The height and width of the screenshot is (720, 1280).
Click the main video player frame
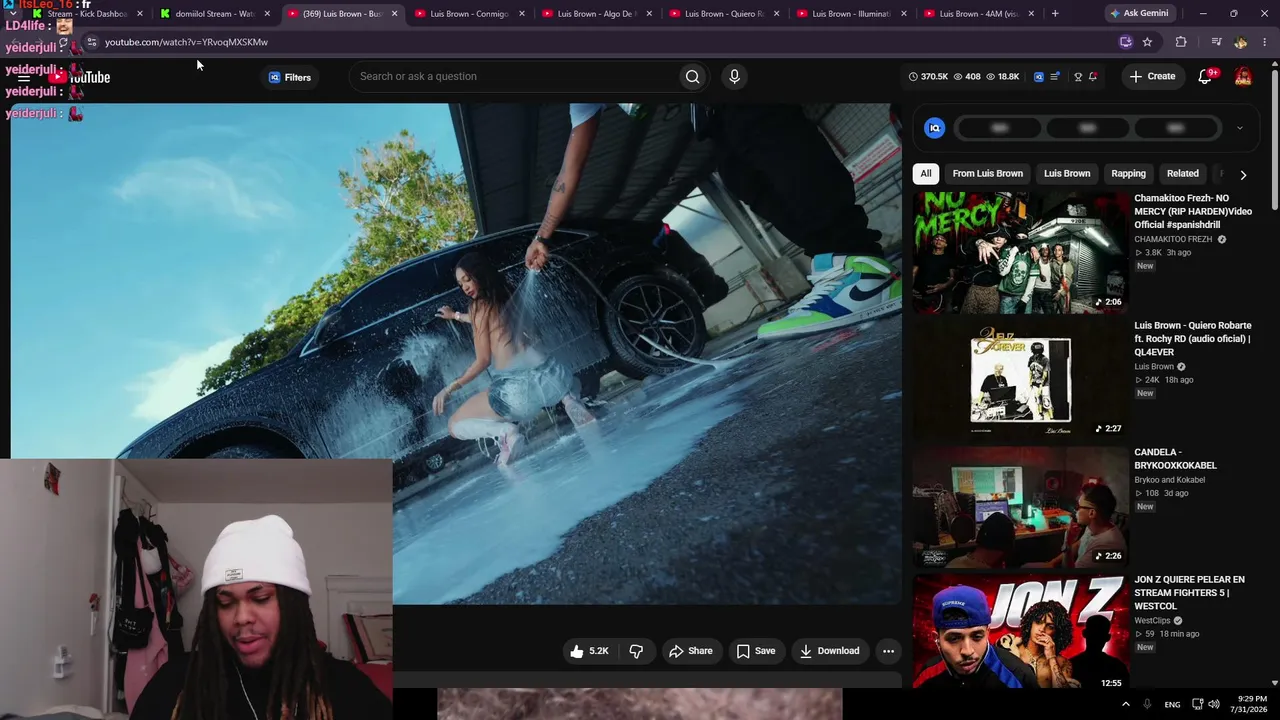click(x=456, y=353)
